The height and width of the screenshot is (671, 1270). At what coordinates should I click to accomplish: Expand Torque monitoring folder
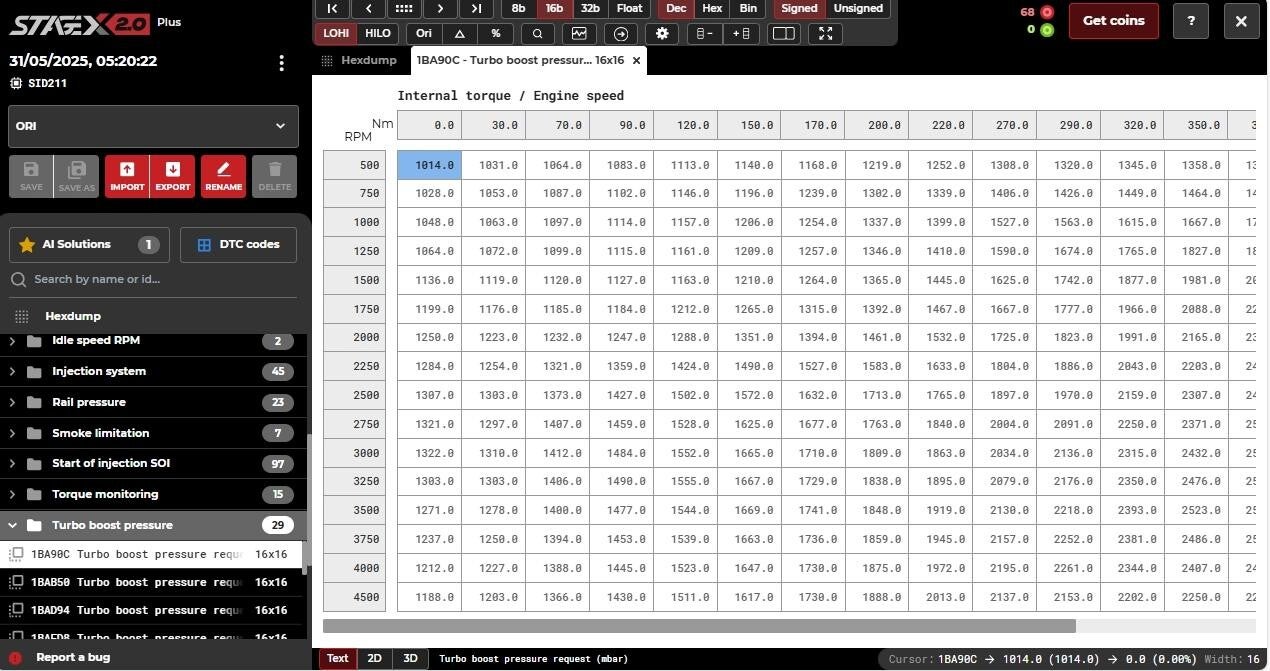[13, 495]
